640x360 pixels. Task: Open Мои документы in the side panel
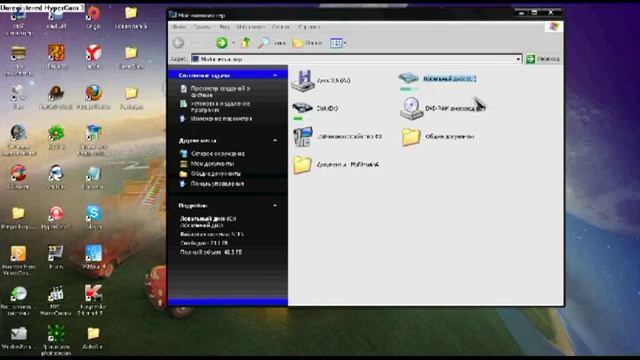click(212, 164)
